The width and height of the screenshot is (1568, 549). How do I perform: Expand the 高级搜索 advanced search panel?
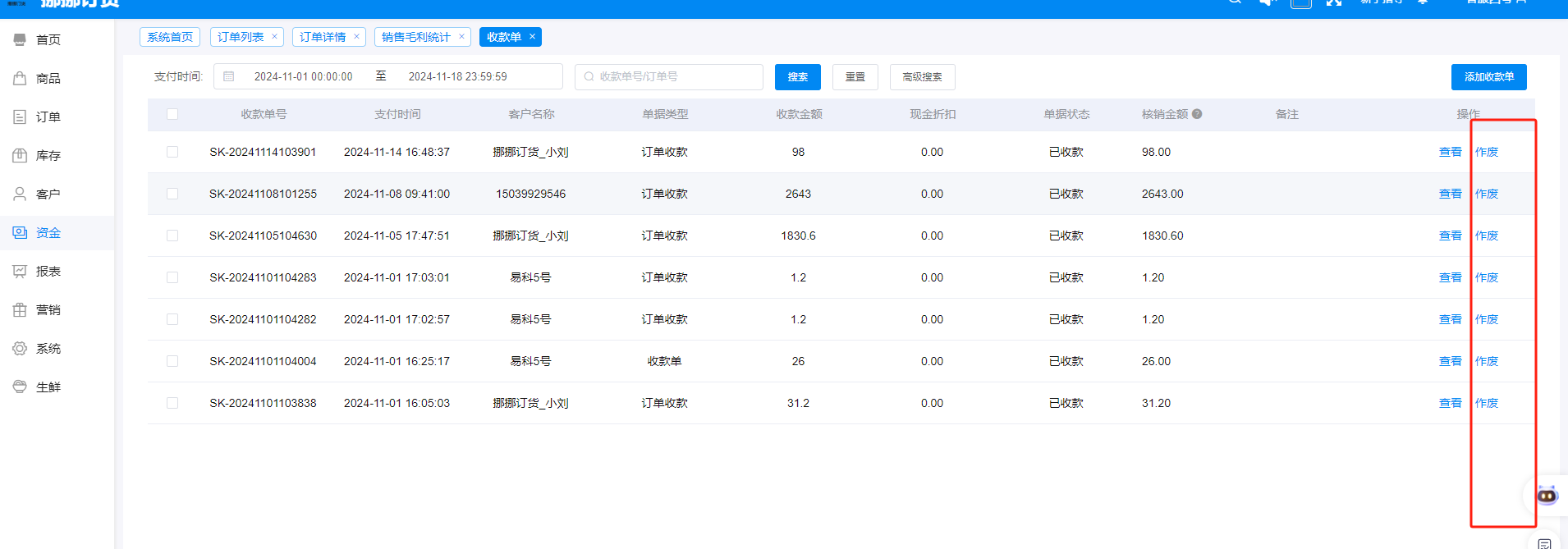pos(922,77)
